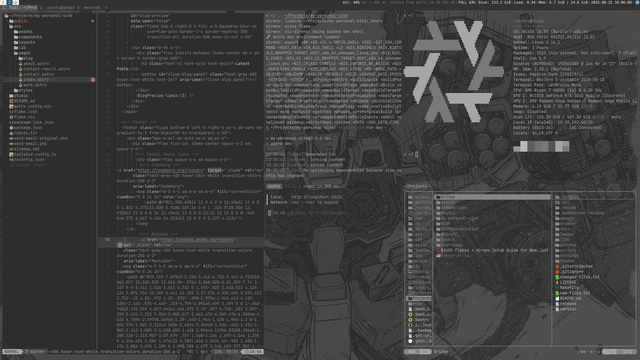The height and width of the screenshot is (360, 640).
Task: Open localhost:4321 link in terminal
Action: [317, 197]
